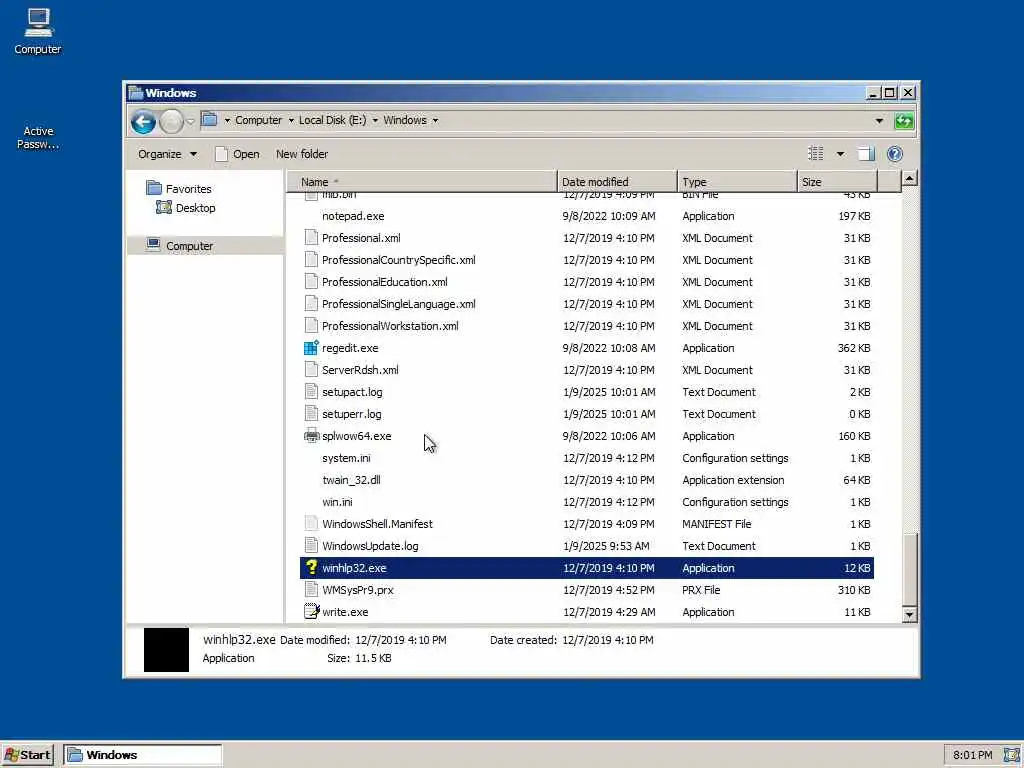Click the greyed Forward navigation button
Viewport: 1024px width, 768px height.
click(x=171, y=121)
